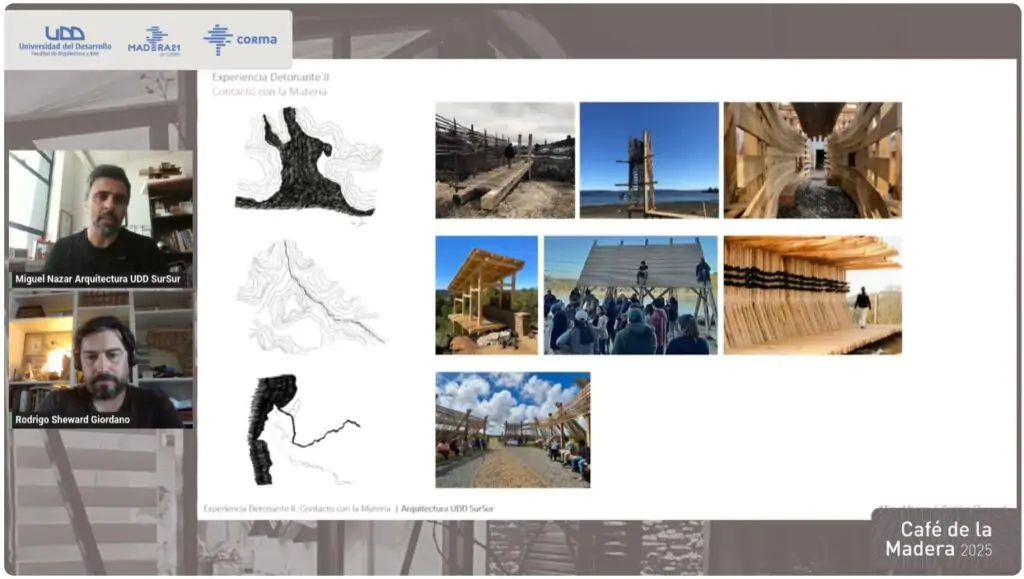Open photo of wooden tower against blue sky
The height and width of the screenshot is (579, 1024).
click(649, 160)
